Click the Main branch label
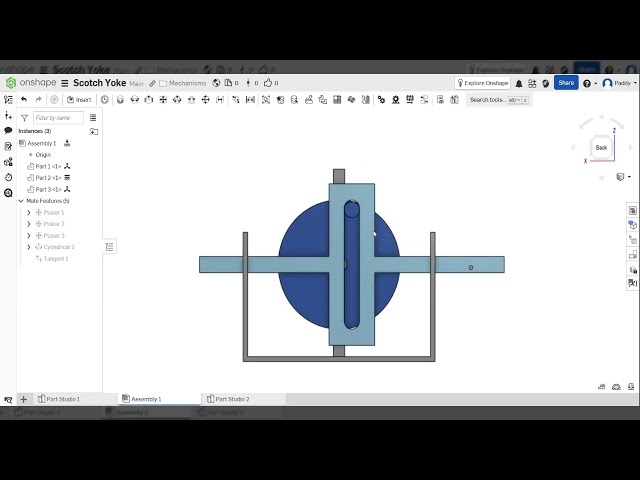Viewport: 640px width, 480px height. [137, 84]
